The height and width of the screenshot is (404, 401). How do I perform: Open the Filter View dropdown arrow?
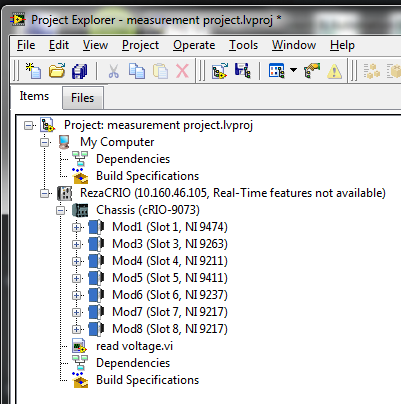pyautogui.click(x=293, y=70)
